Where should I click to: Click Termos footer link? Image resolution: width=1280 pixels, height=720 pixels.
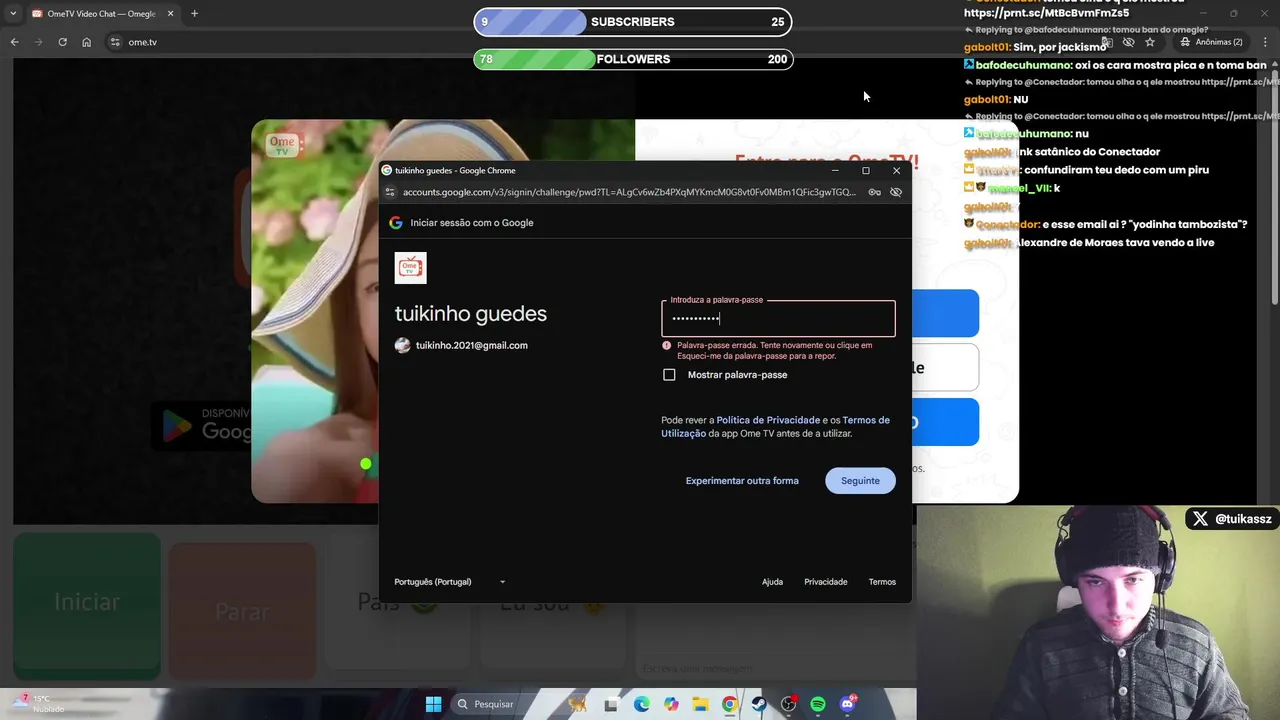(x=882, y=582)
